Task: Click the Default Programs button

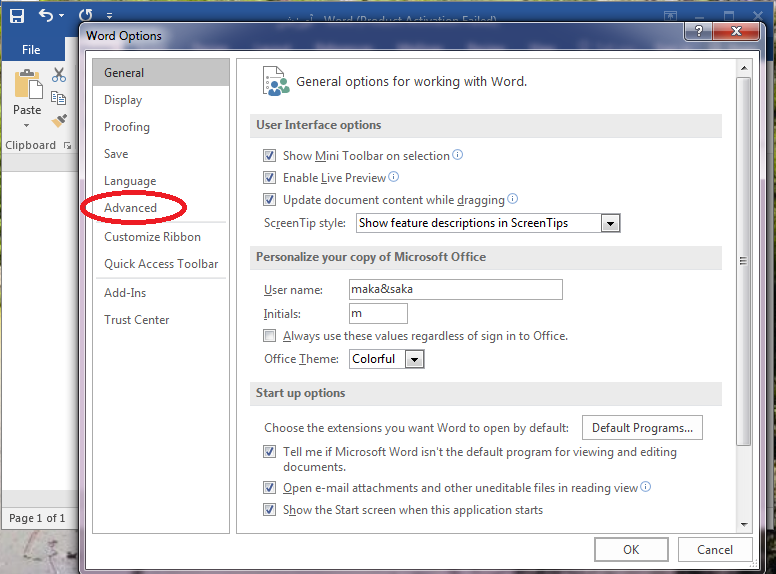Action: [642, 428]
